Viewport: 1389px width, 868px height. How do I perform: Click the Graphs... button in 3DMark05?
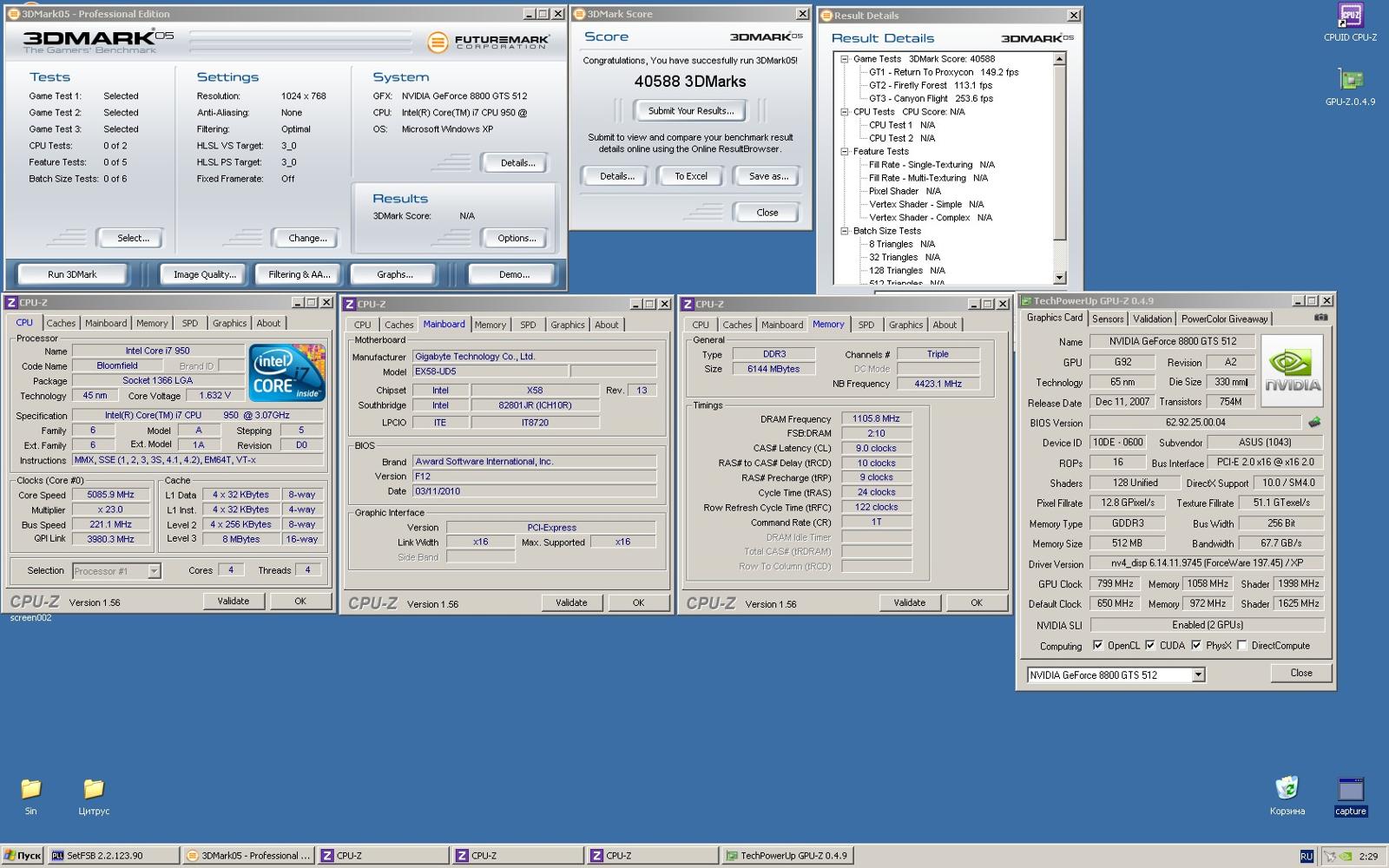[395, 274]
